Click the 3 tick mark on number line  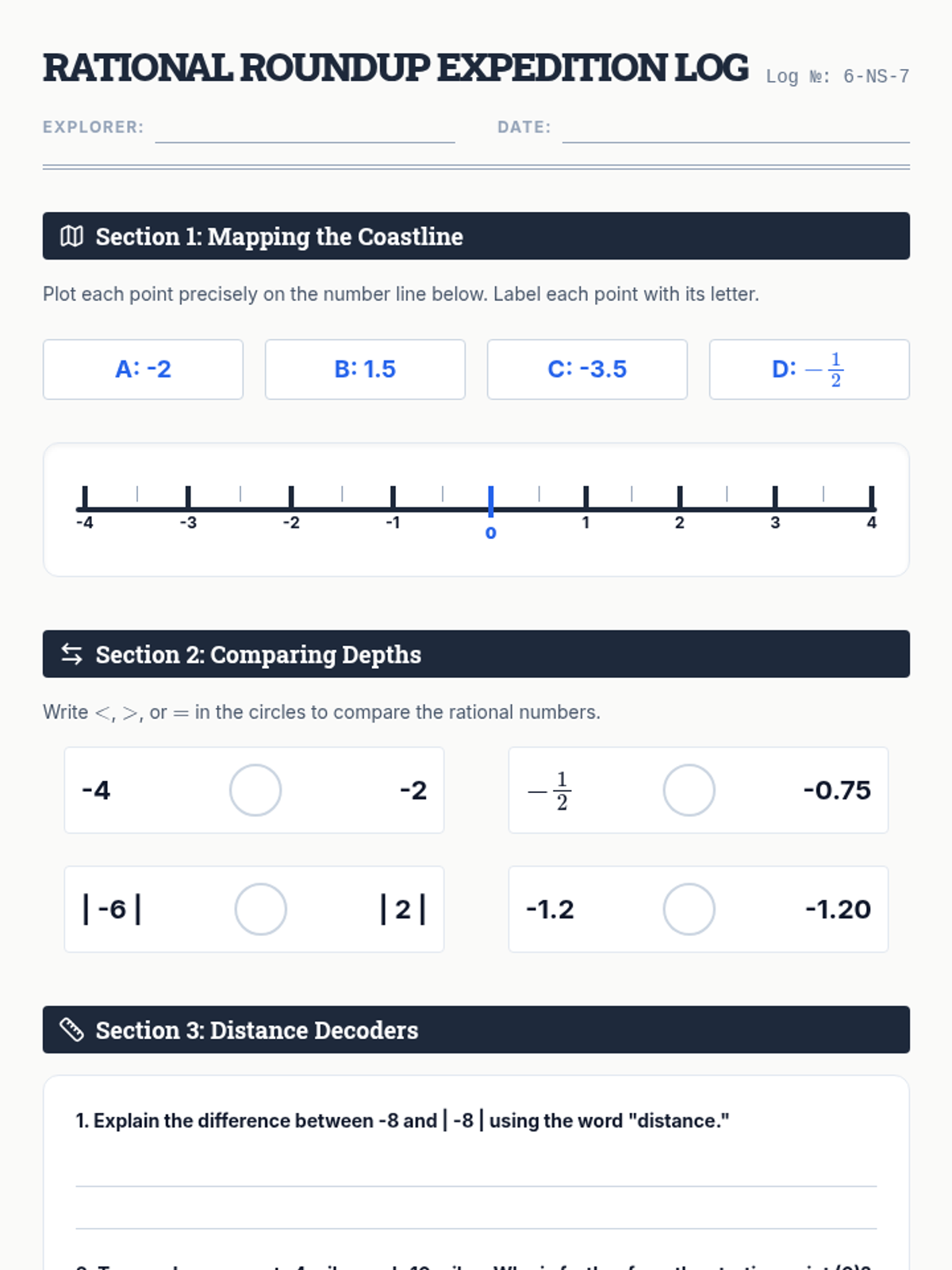[775, 498]
